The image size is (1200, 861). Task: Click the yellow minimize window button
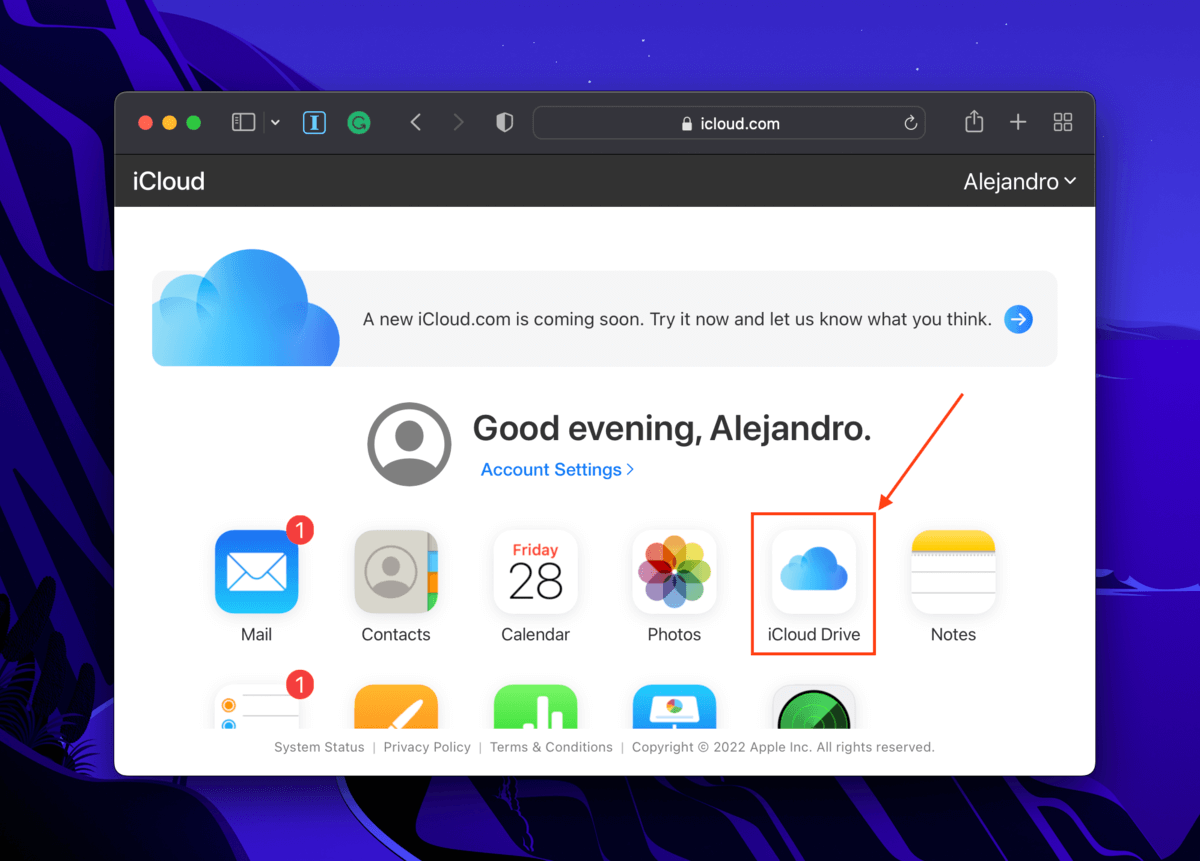click(169, 123)
